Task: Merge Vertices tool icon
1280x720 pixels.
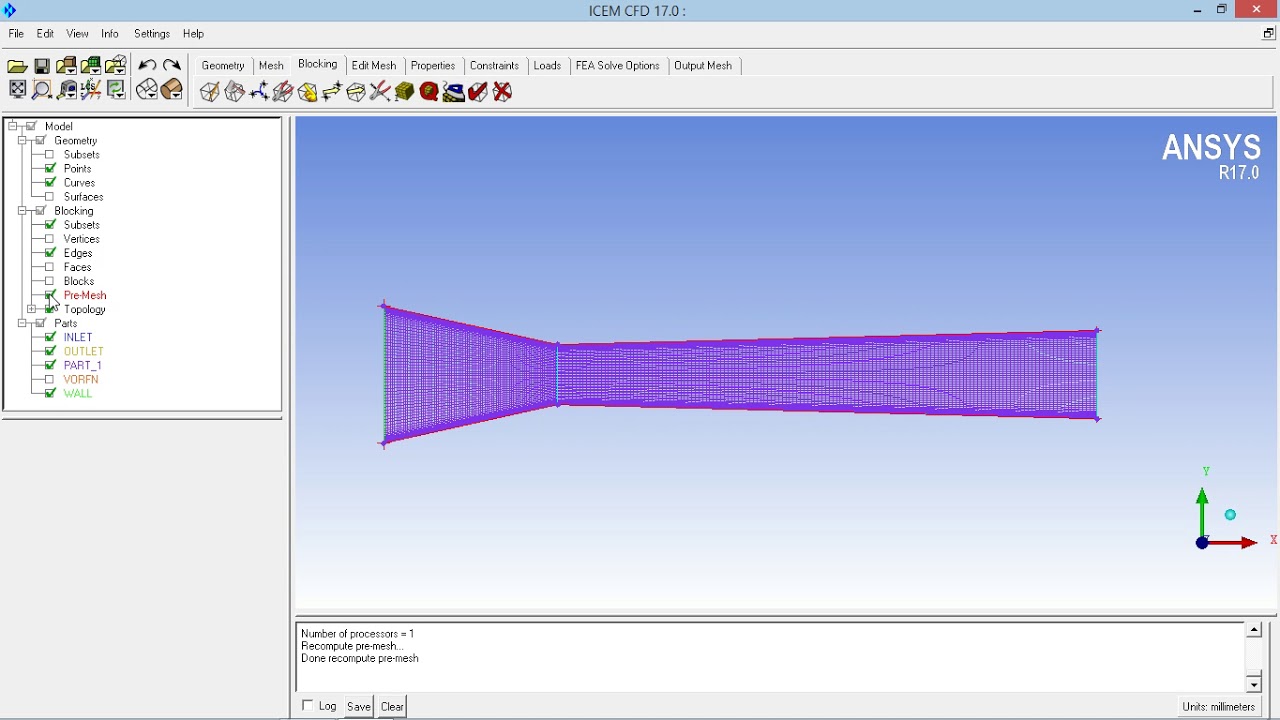Action: click(x=259, y=92)
